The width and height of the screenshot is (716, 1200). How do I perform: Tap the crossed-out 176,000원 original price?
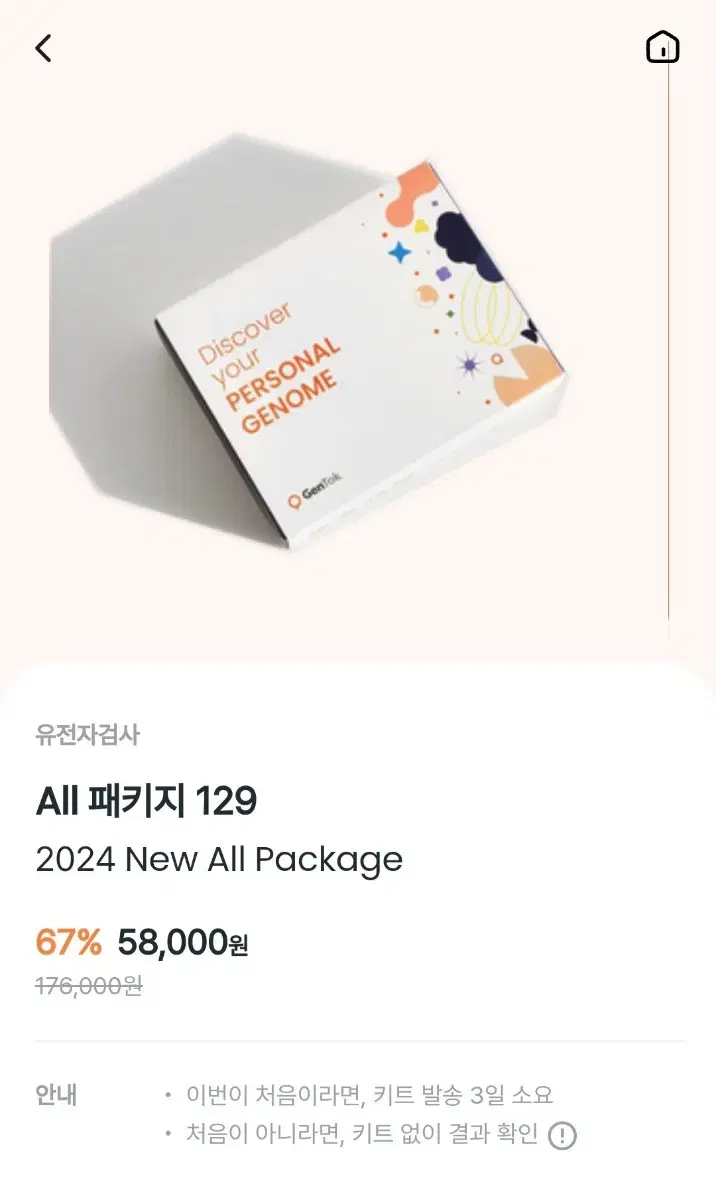click(89, 986)
